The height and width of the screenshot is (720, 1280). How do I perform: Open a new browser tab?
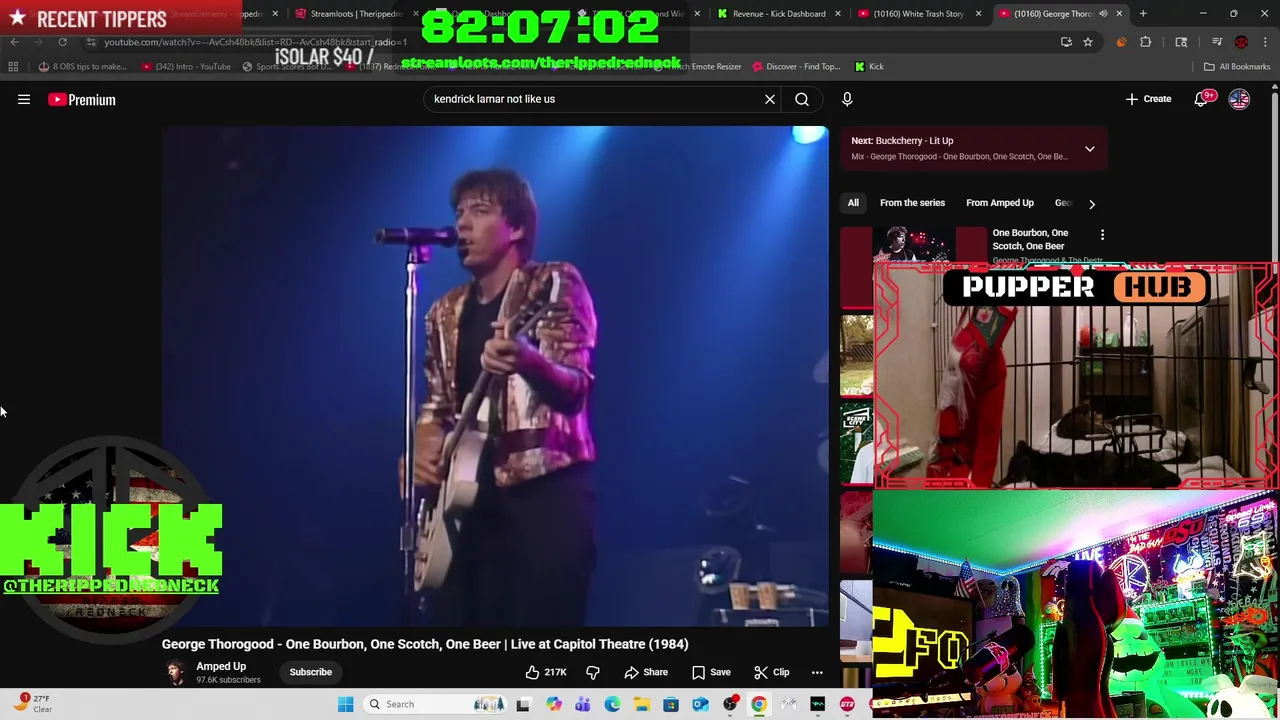coord(1143,14)
